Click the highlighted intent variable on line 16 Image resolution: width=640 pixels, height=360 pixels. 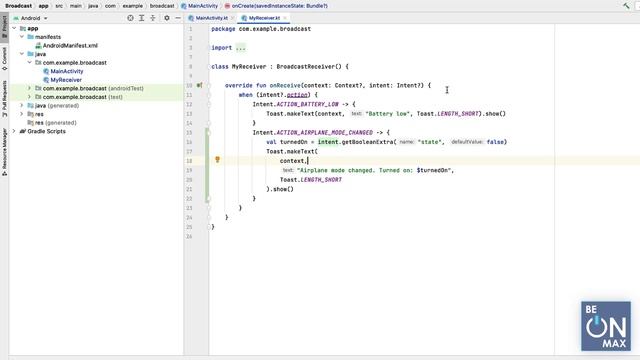[x=328, y=142]
